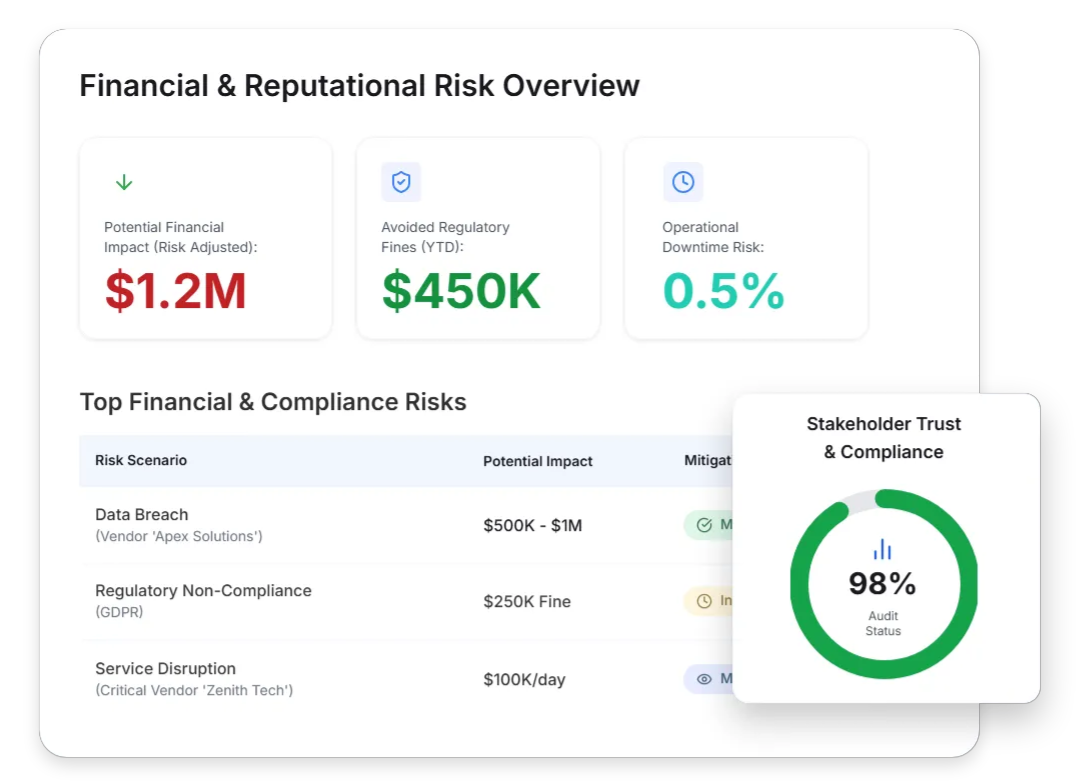This screenshot has height=783, width=1084.
Task: Click the blue bar chart icon inside the donut chart
Action: (x=882, y=549)
